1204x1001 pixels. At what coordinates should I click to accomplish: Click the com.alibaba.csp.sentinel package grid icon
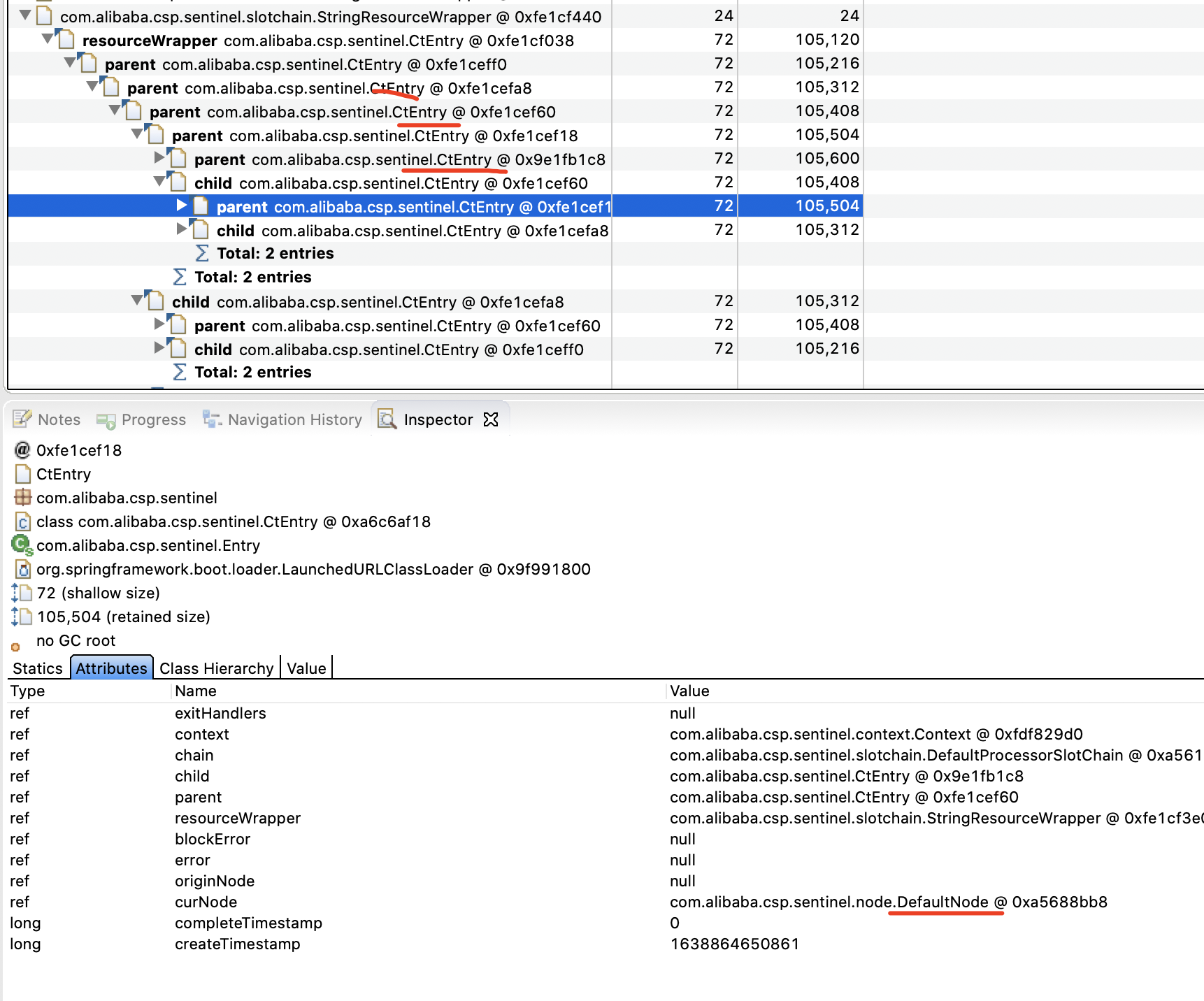pos(22,497)
